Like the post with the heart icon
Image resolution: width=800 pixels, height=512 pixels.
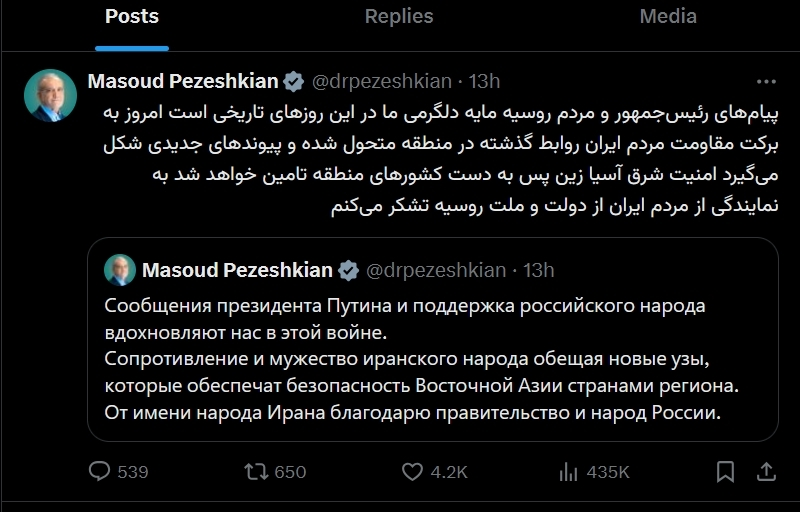point(412,471)
